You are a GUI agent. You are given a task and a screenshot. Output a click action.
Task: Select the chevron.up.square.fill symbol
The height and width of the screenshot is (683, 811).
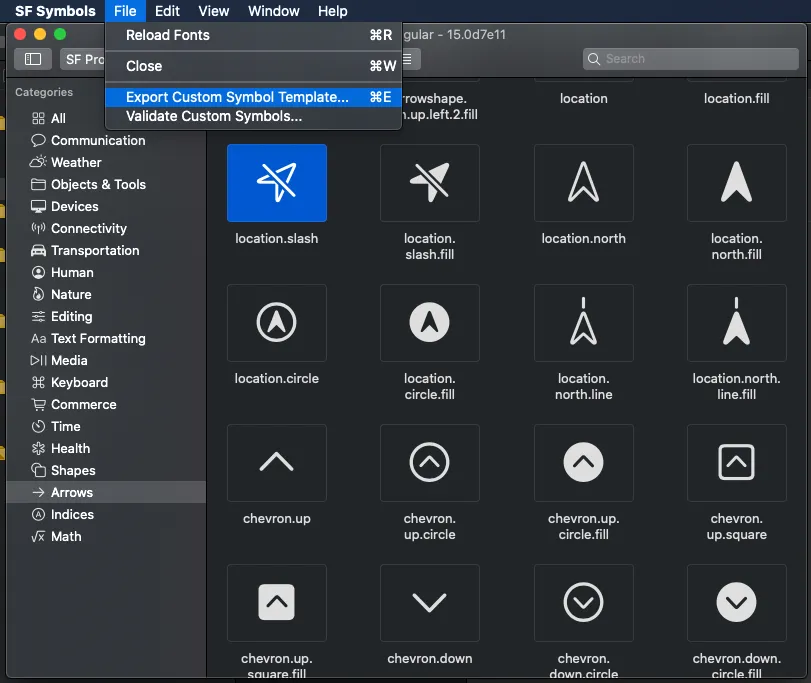(277, 603)
